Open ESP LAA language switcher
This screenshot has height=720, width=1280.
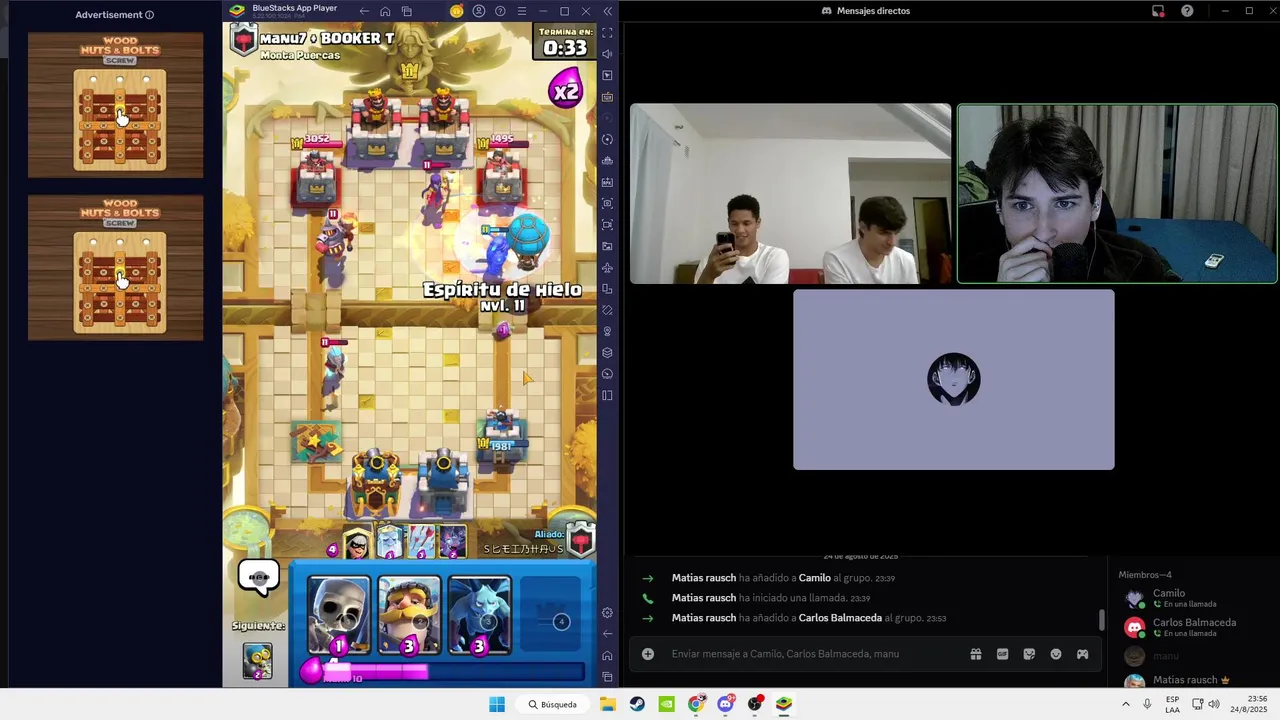pyautogui.click(x=1172, y=704)
